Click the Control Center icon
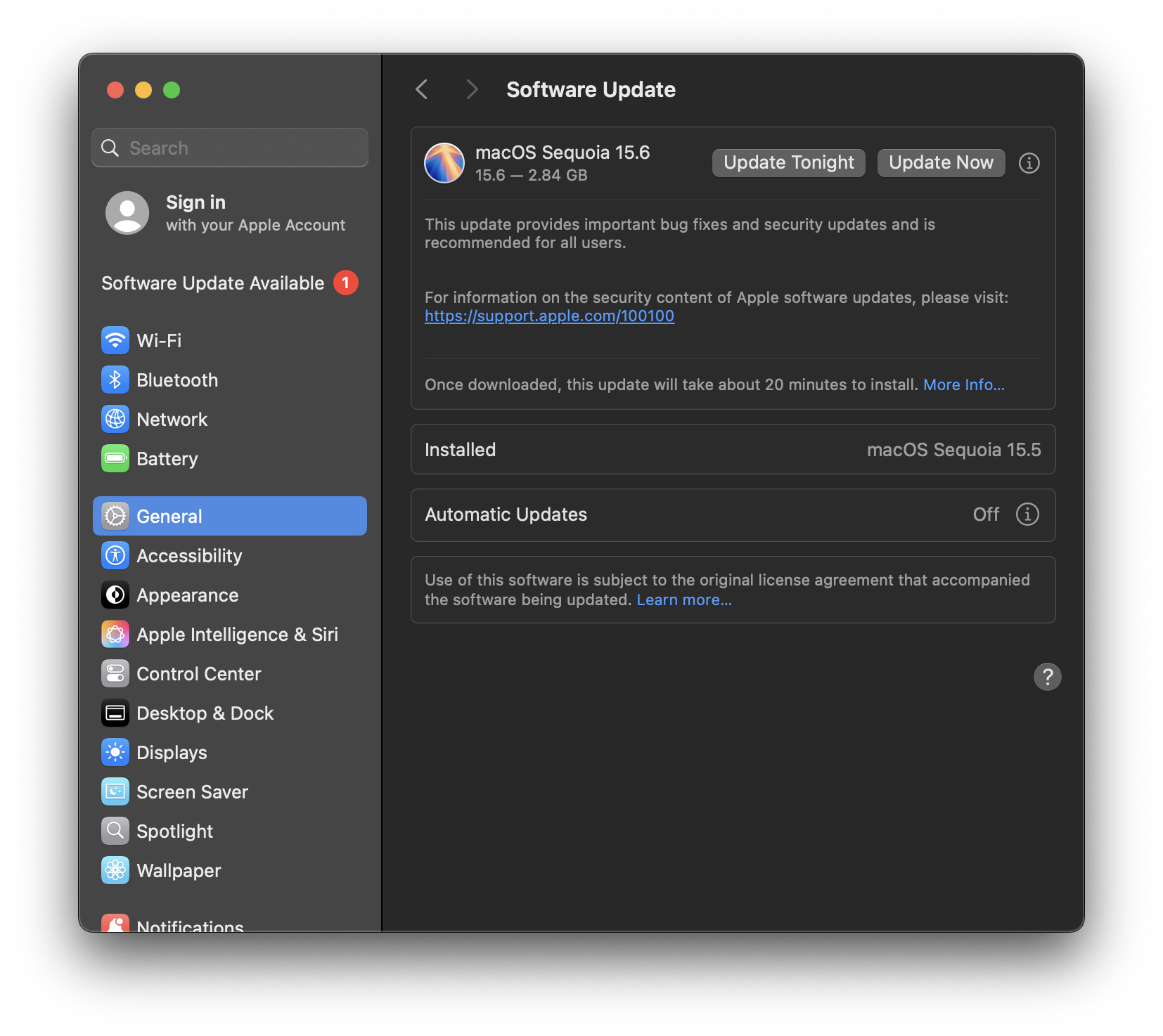The width and height of the screenshot is (1163, 1036). coord(115,674)
